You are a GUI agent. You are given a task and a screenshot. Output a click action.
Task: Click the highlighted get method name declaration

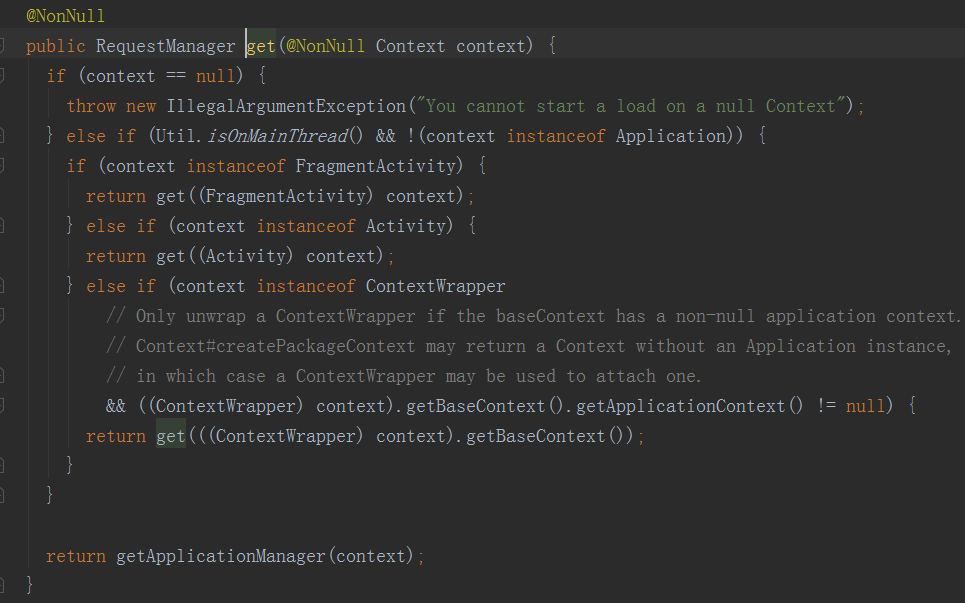click(x=261, y=46)
